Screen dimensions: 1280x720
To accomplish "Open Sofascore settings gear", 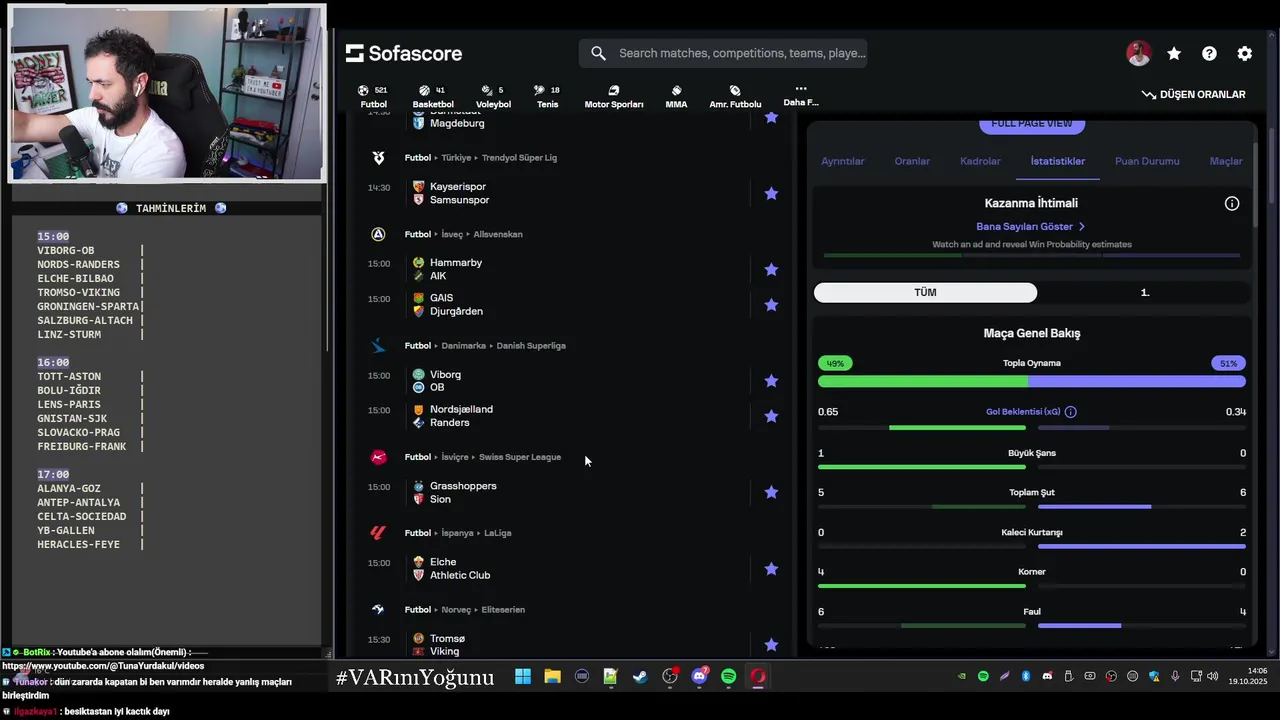I will pyautogui.click(x=1244, y=54).
